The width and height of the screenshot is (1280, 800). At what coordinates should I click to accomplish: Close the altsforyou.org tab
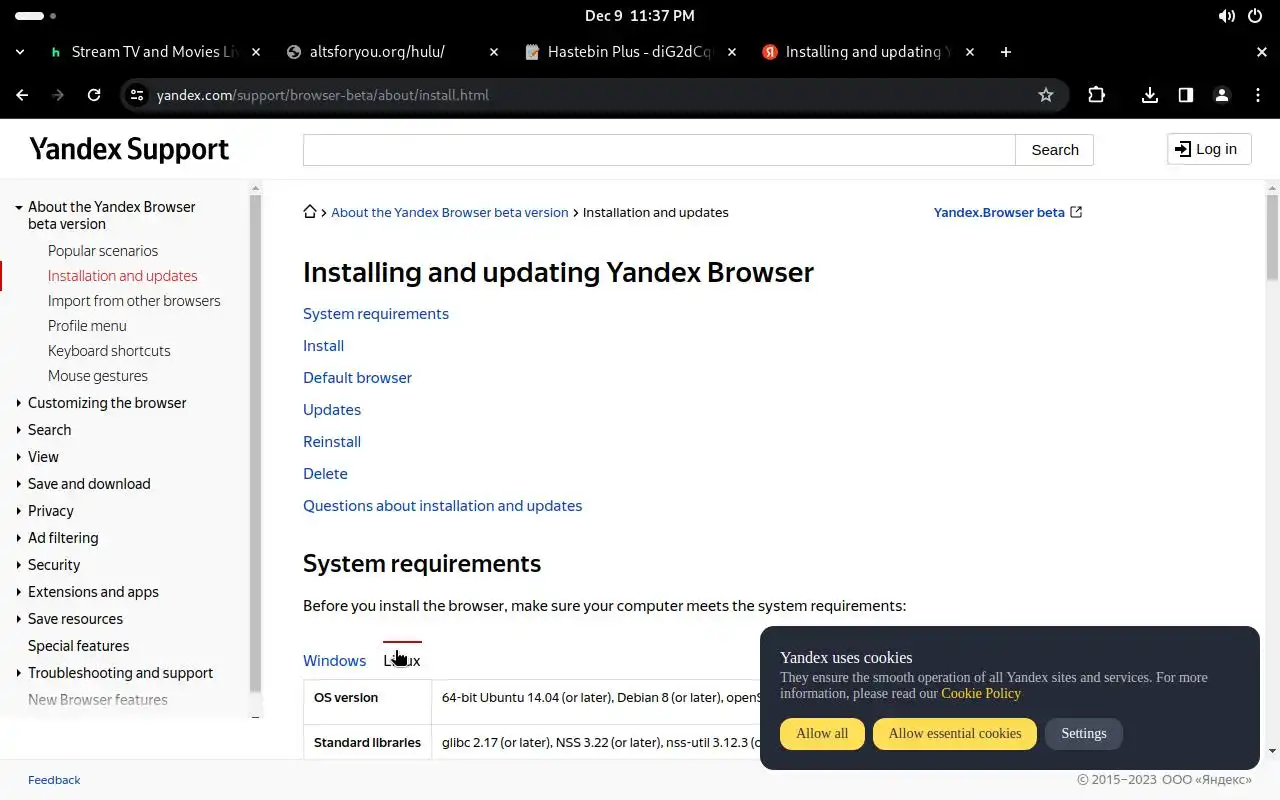(x=494, y=52)
